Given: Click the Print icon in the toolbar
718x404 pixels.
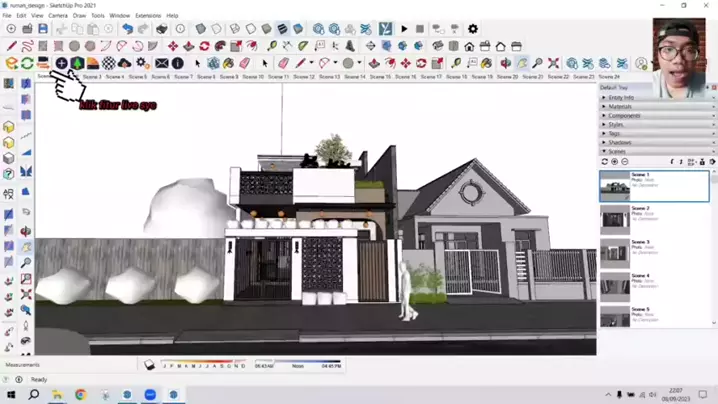Looking at the screenshot, I should (160, 29).
